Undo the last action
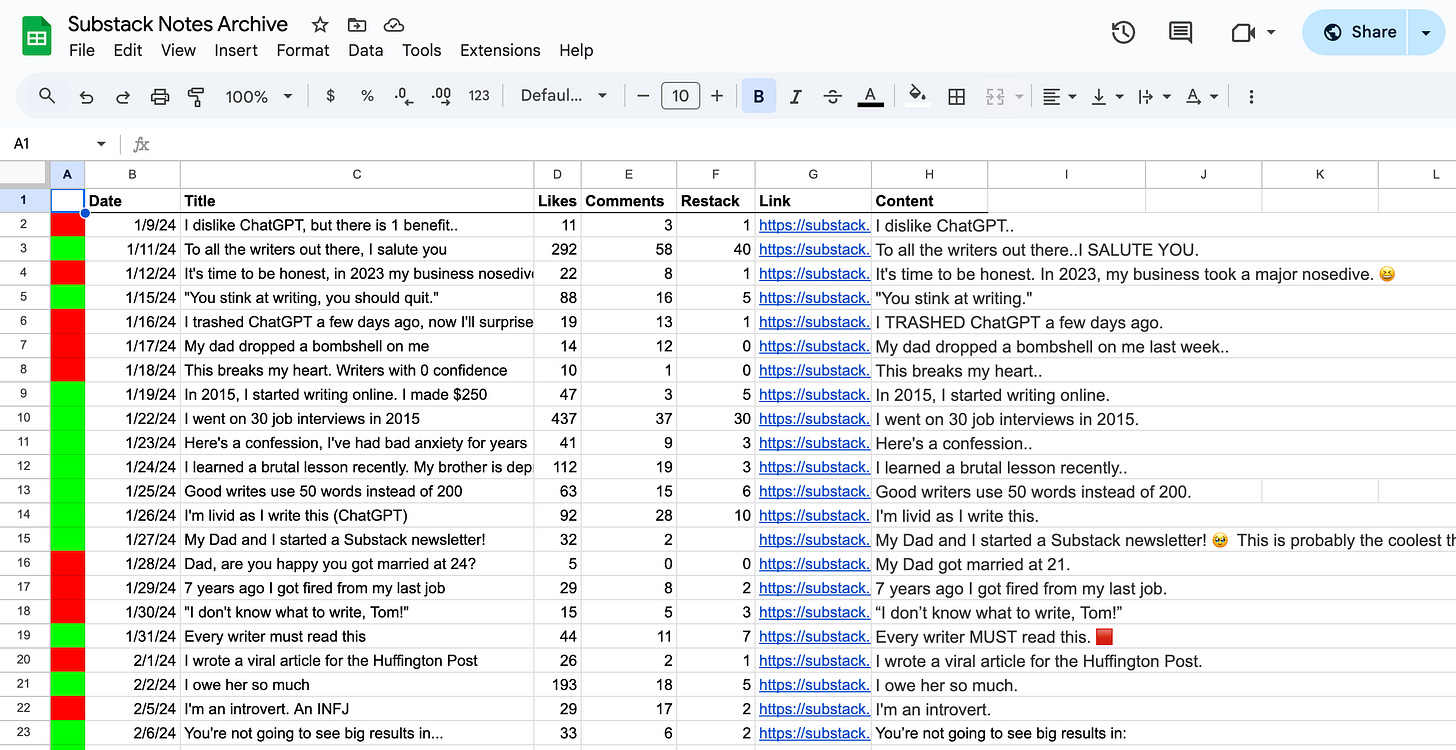This screenshot has height=750, width=1456. click(86, 96)
